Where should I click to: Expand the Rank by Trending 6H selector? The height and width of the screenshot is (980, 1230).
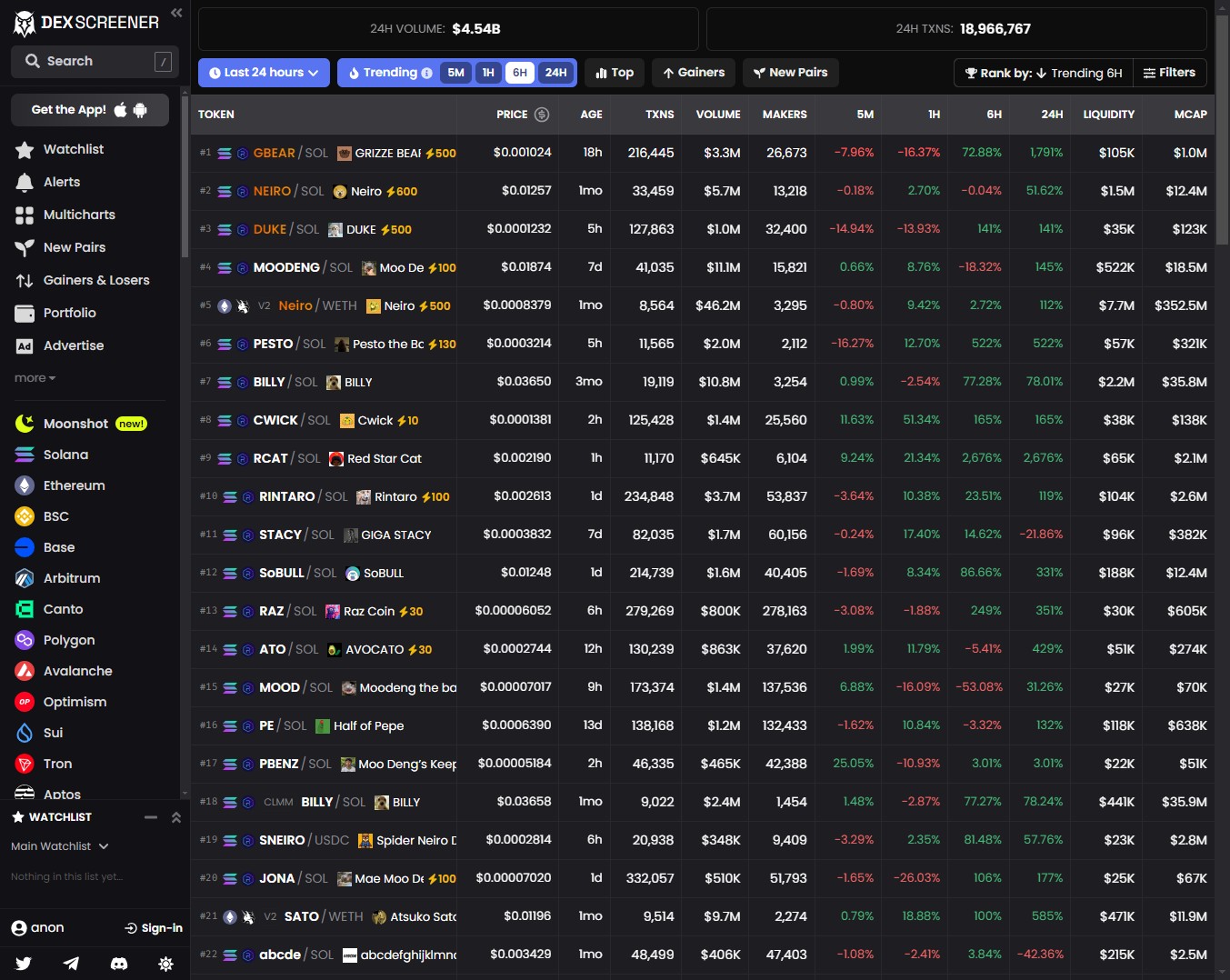1043,72
